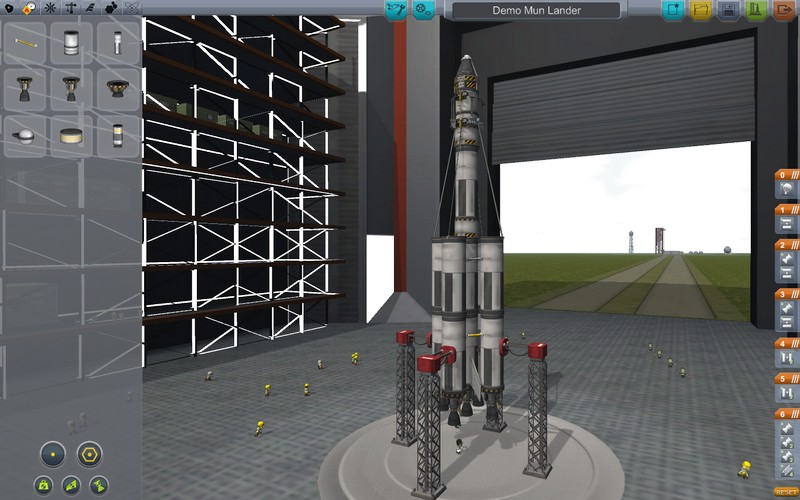Click the decoupler icon in stage 2
This screenshot has height=500, width=800.
(786, 274)
